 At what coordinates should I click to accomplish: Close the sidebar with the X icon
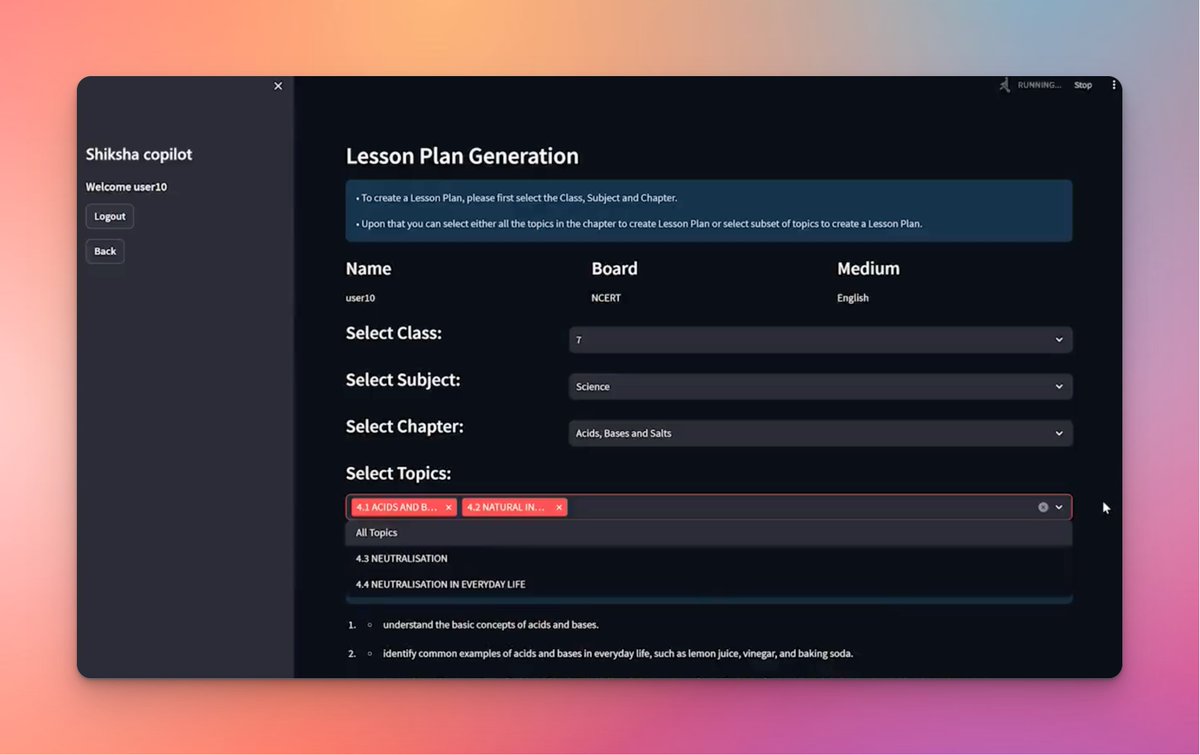[278, 86]
